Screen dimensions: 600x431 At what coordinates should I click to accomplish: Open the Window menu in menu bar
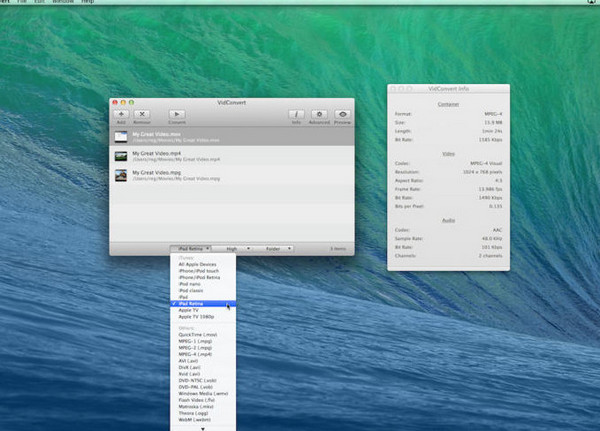pyautogui.click(x=63, y=3)
